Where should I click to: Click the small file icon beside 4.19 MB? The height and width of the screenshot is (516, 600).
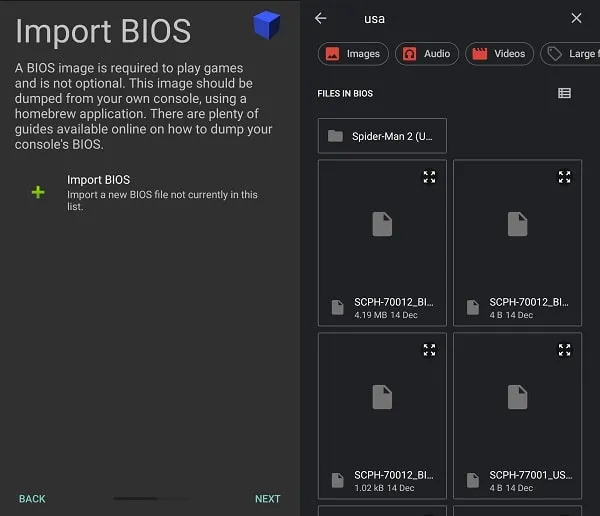coord(338,307)
